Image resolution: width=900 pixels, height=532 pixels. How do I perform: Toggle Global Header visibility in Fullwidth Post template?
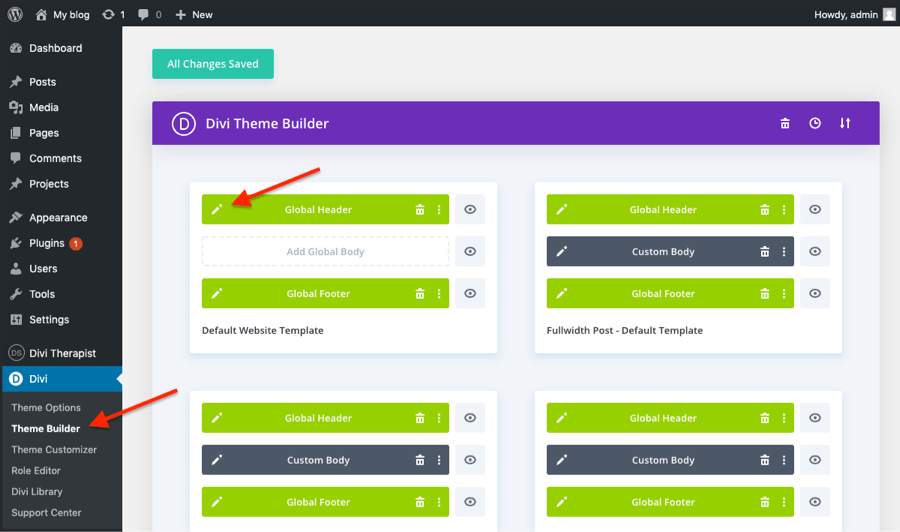pyautogui.click(x=815, y=209)
